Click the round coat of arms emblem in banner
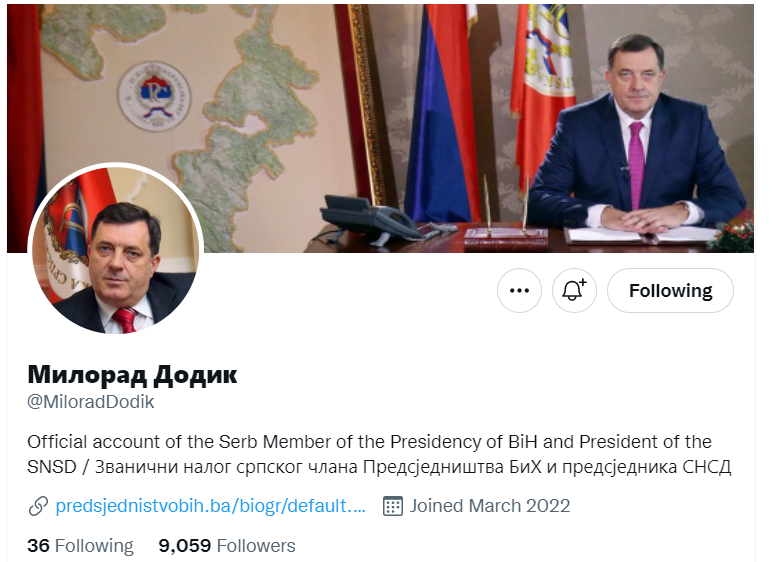 coord(155,96)
